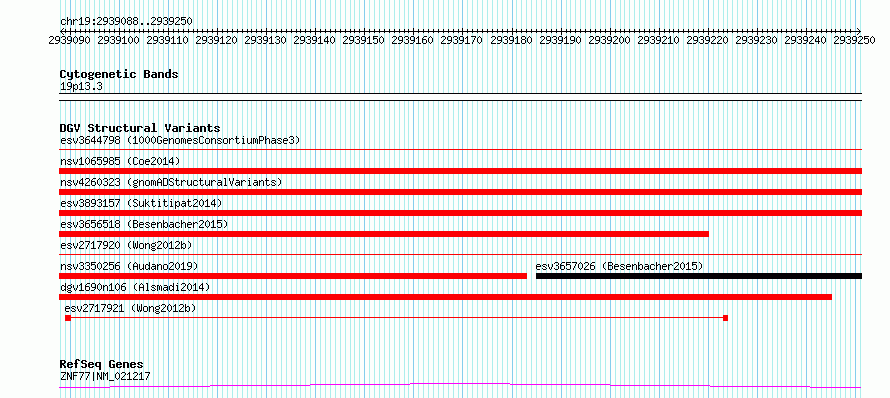This screenshot has height=398, width=890.
Task: Click the red esv3893157 variant bar
Action: pyautogui.click(x=460, y=213)
